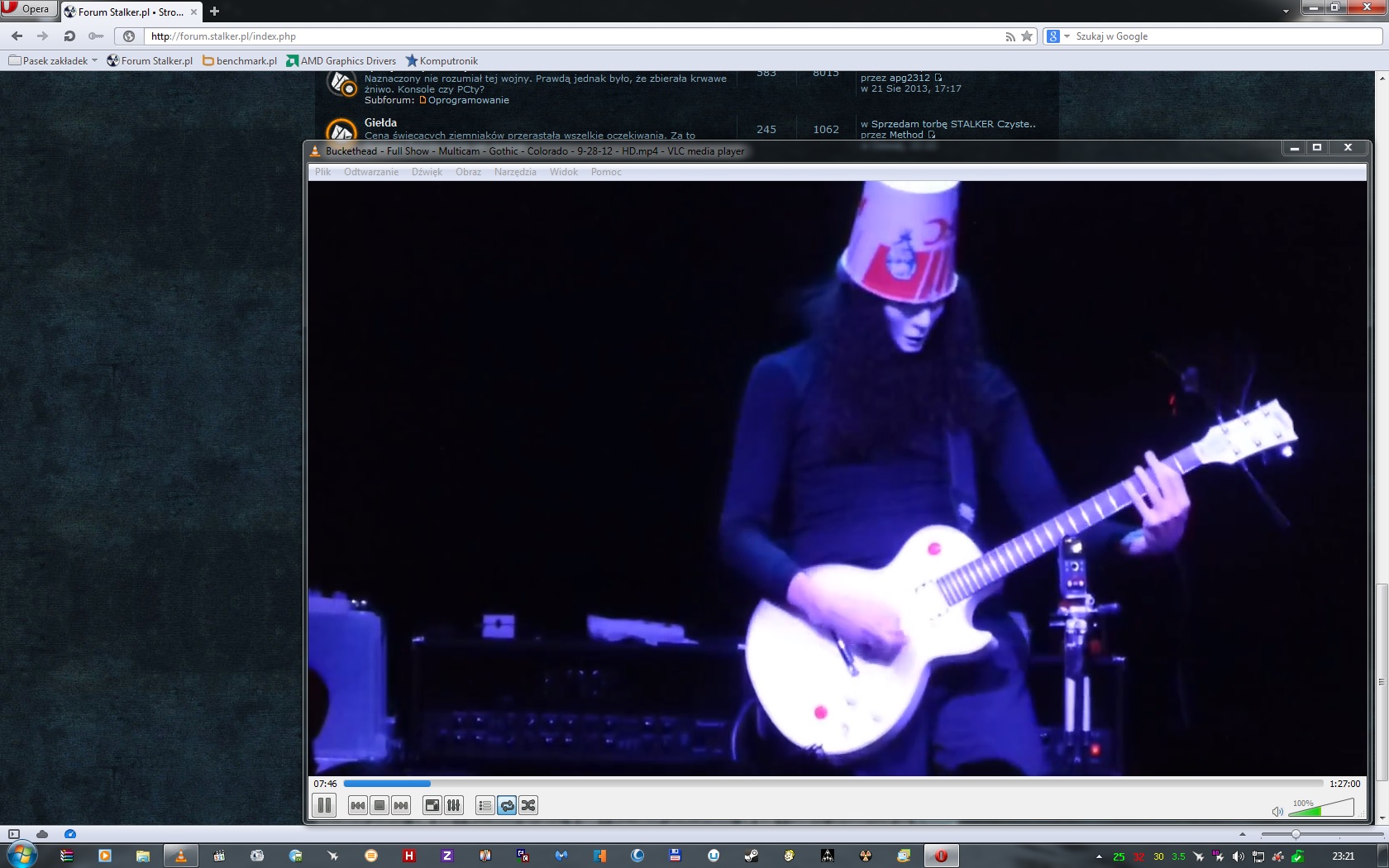
Task: Toggle Opera Turbo icon in status bar
Action: coord(70,834)
